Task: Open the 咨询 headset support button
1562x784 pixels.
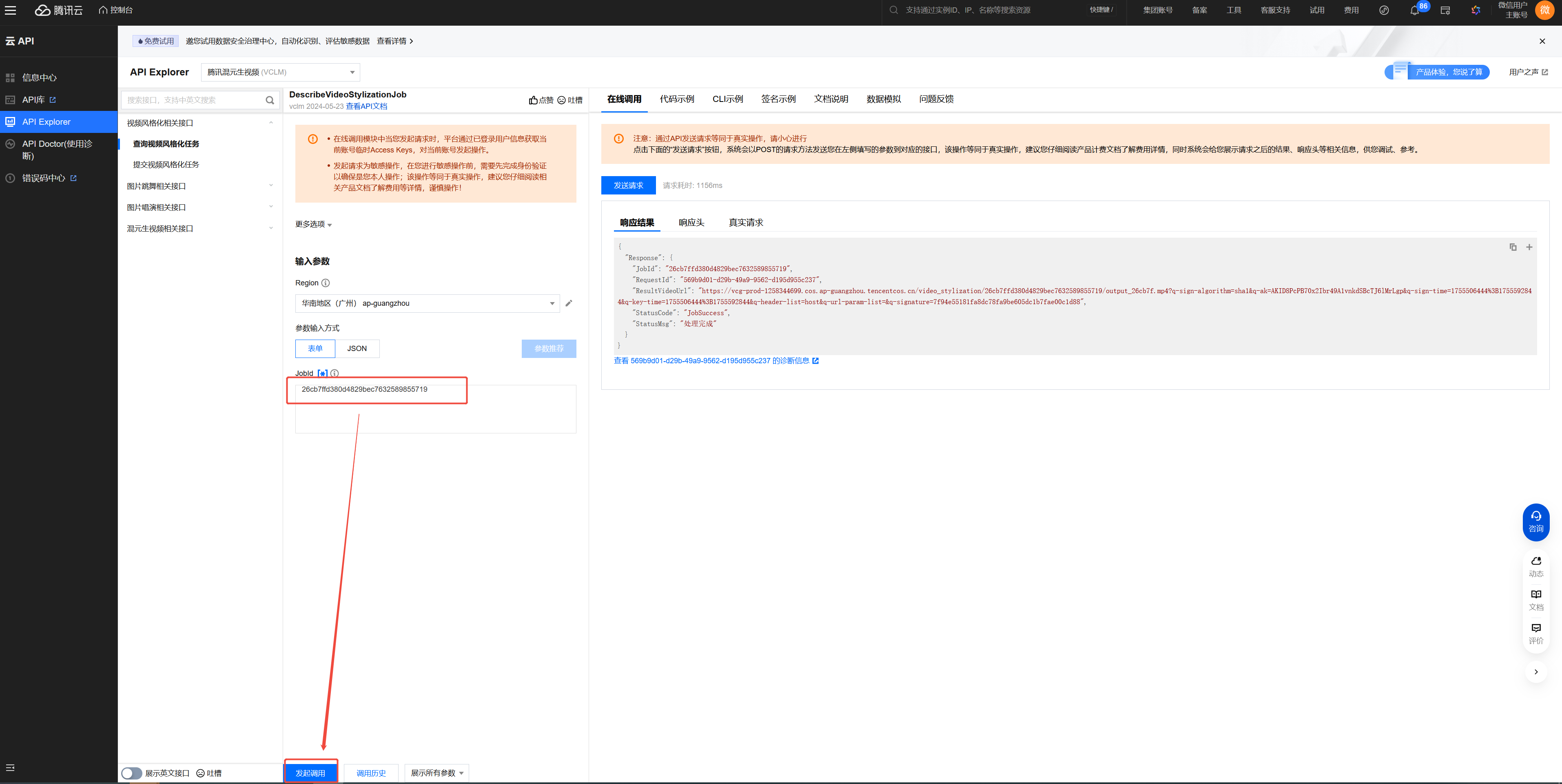Action: (1535, 522)
